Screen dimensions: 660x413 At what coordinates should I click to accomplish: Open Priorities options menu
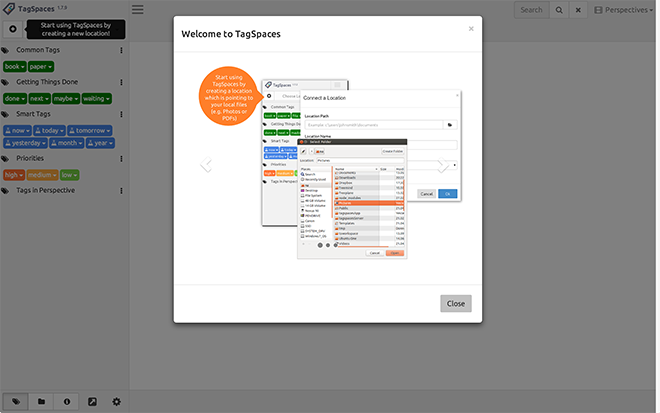[x=121, y=159]
